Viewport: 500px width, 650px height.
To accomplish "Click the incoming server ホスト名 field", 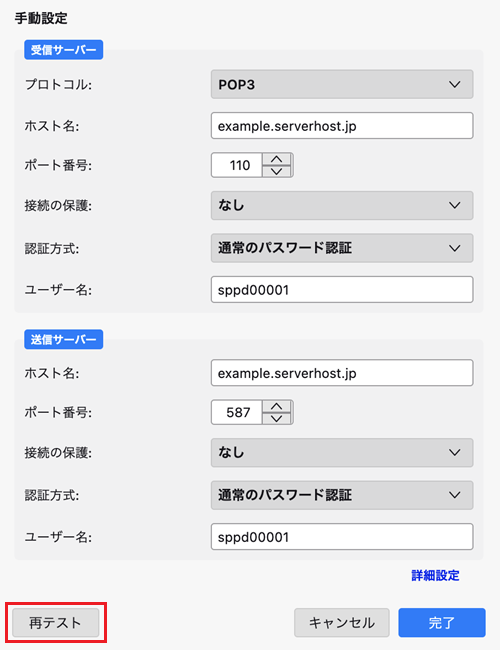I will click(342, 126).
